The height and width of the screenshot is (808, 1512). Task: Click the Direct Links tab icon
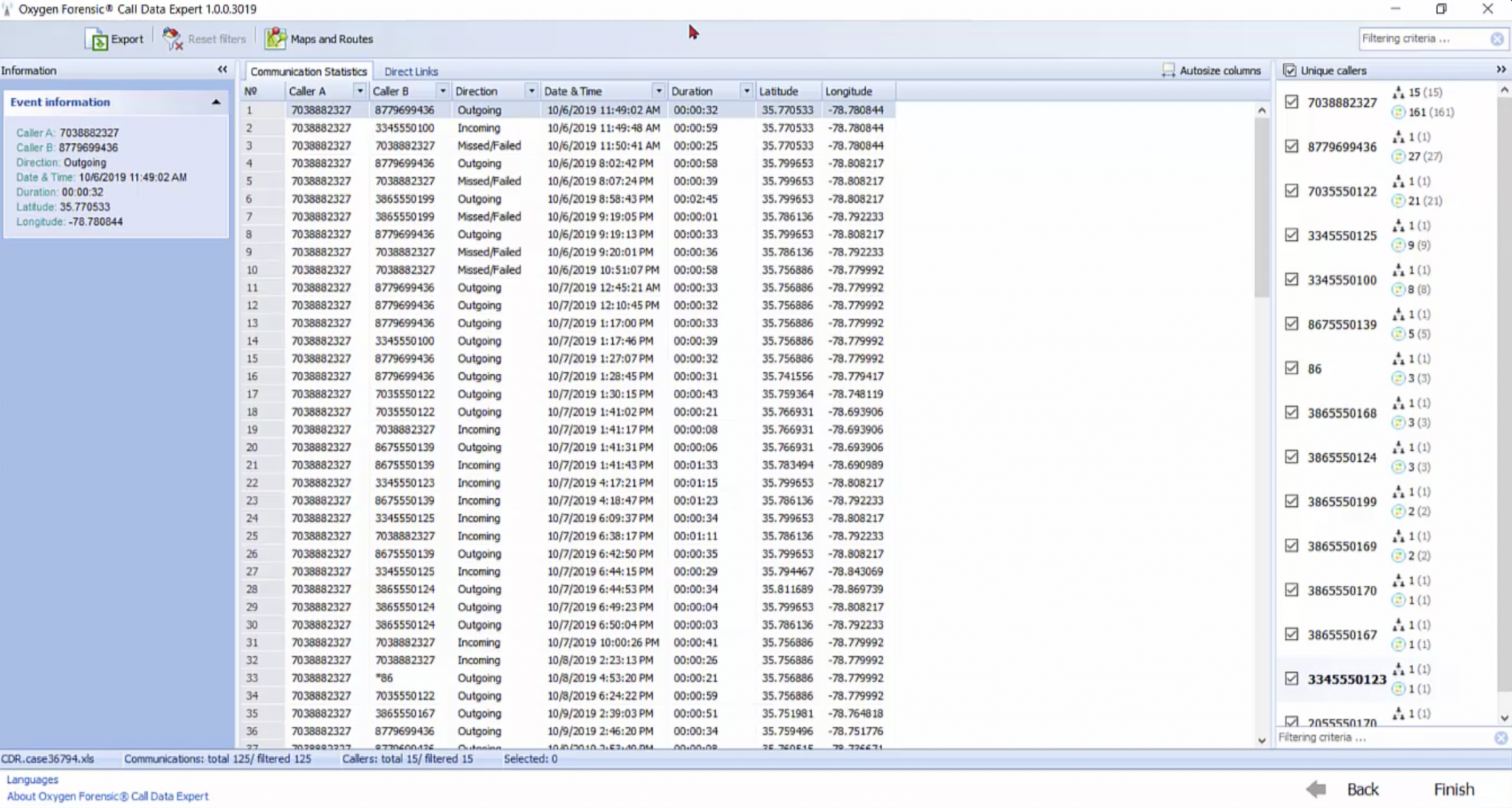coord(411,71)
